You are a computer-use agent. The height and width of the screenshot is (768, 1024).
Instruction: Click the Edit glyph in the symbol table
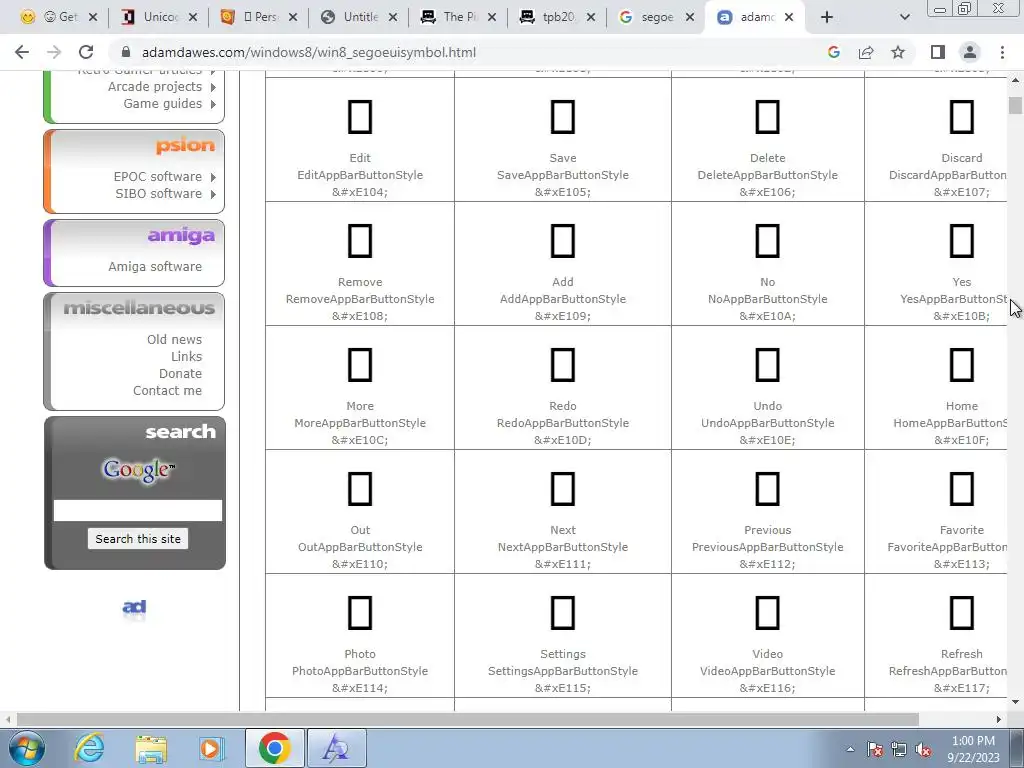(x=360, y=117)
